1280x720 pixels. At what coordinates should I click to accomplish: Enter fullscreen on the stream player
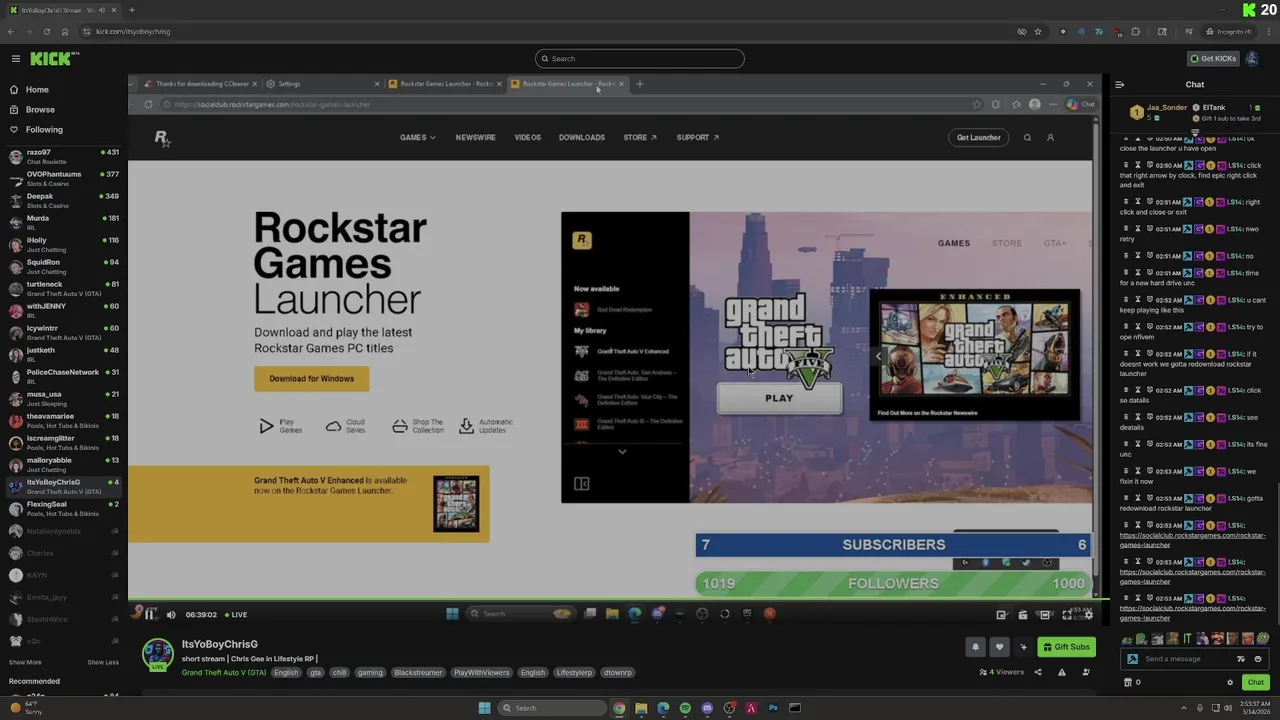[x=1067, y=615]
